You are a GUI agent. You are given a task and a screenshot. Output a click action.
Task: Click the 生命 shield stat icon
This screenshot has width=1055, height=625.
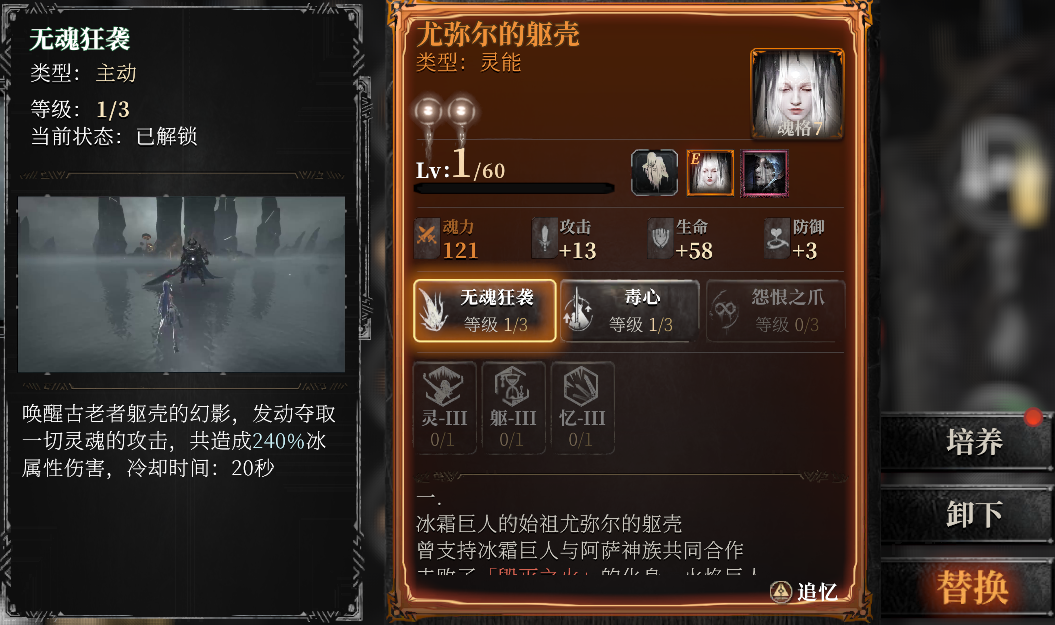pos(660,239)
